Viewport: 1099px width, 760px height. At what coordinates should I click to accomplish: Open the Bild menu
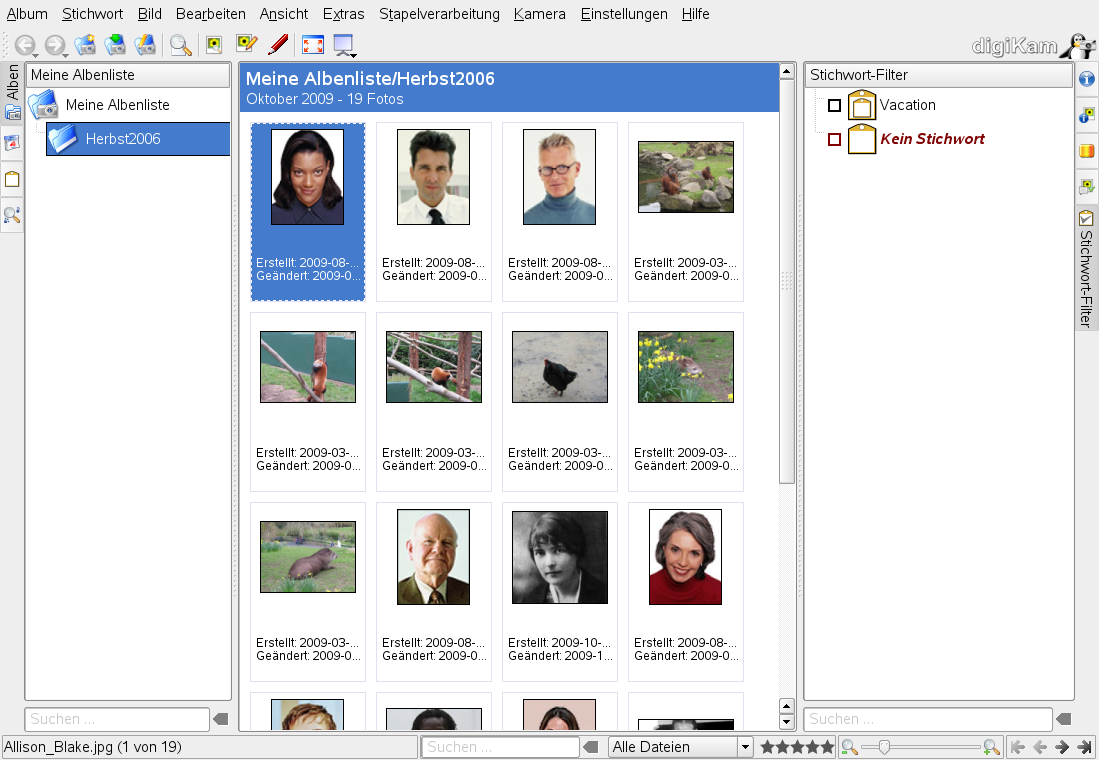coord(149,14)
